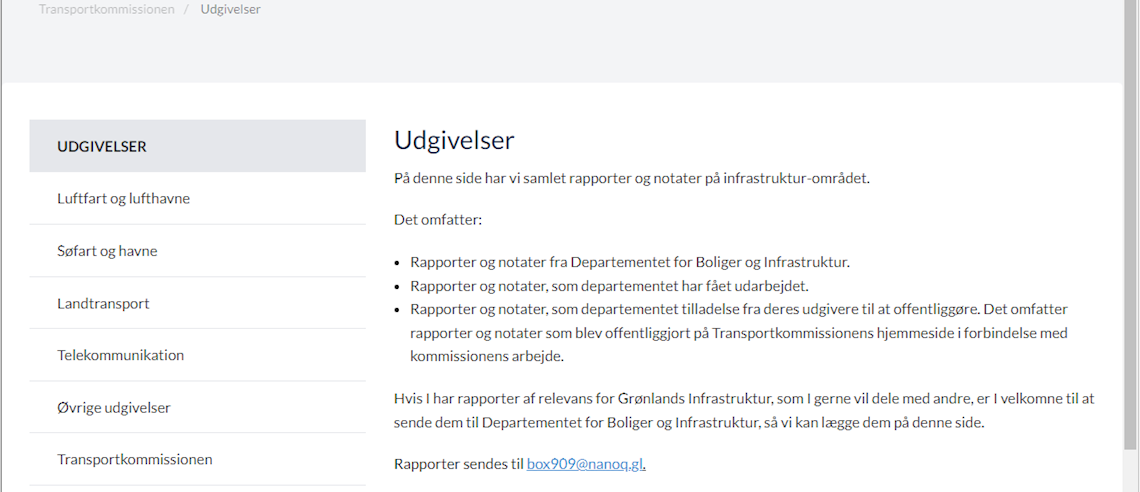1140x492 pixels.
Task: Click the bullet ending 'har fået udarbejdet'
Action: click(608, 285)
